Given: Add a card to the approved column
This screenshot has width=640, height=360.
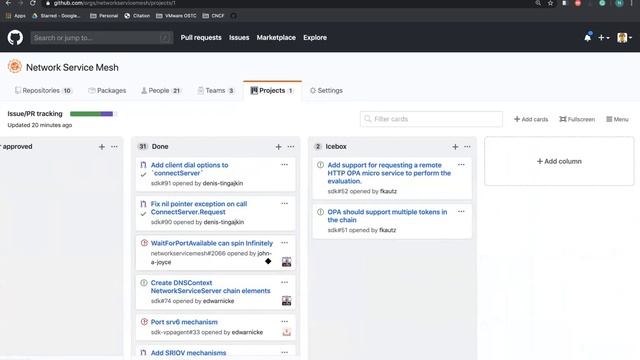Looking at the screenshot, I should (102, 147).
